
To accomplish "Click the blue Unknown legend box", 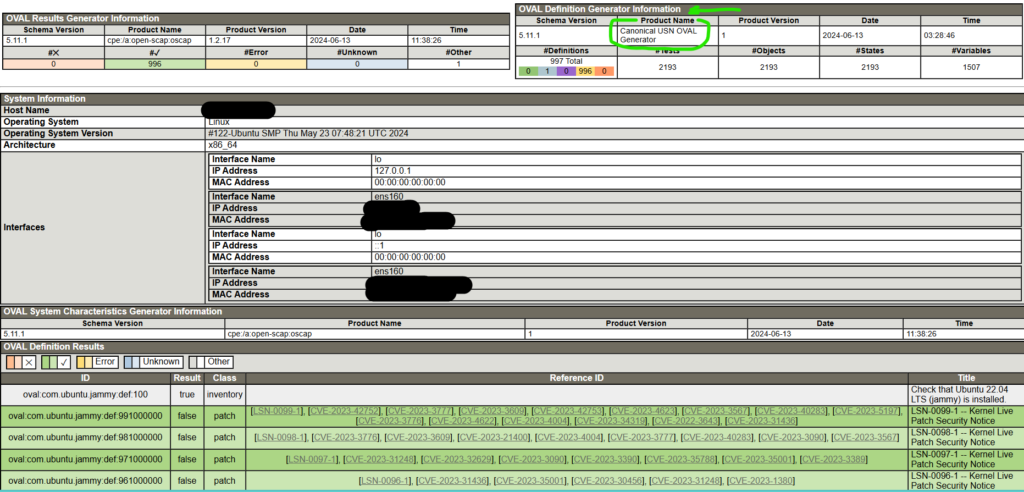I will pos(155,361).
